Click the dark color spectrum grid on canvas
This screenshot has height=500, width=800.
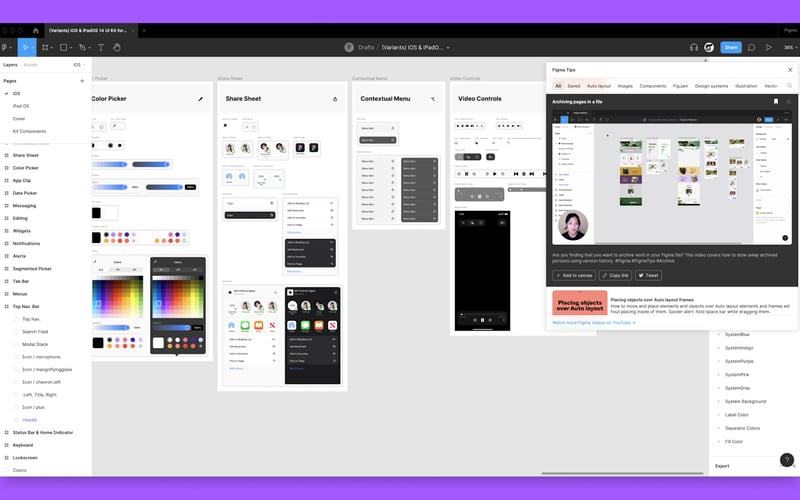178,296
